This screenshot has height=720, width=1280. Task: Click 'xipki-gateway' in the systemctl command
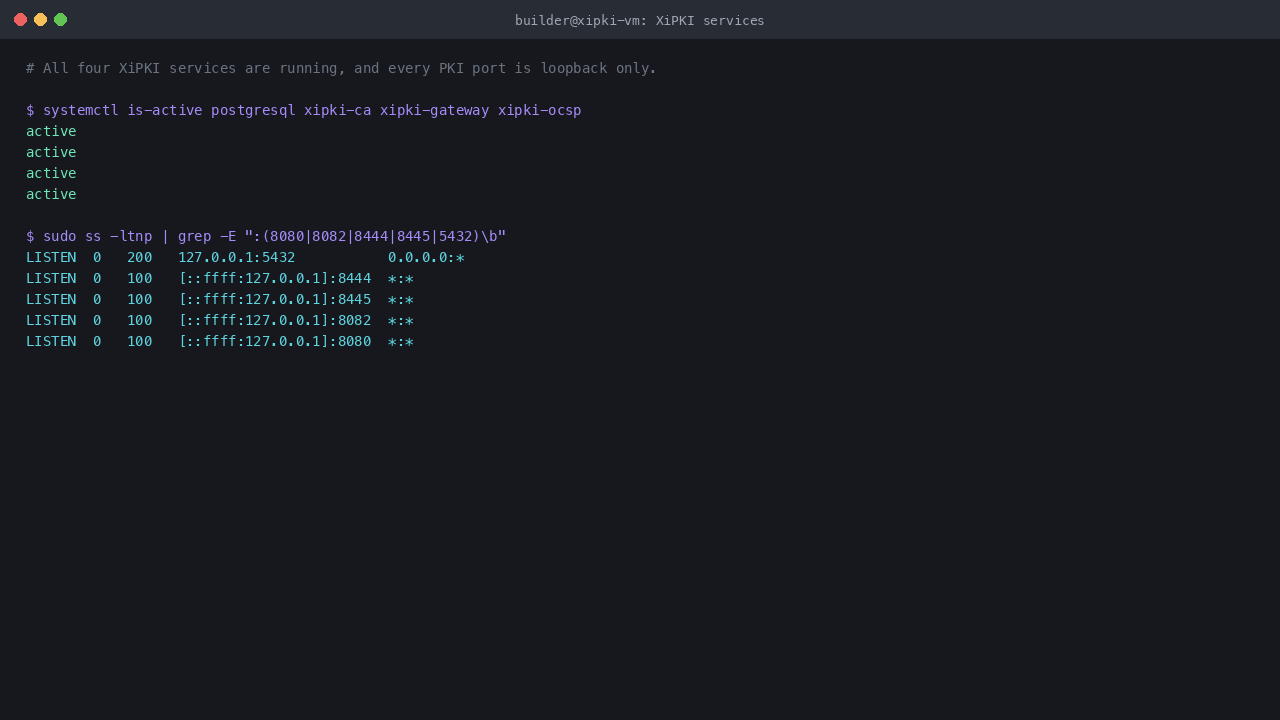[434, 110]
